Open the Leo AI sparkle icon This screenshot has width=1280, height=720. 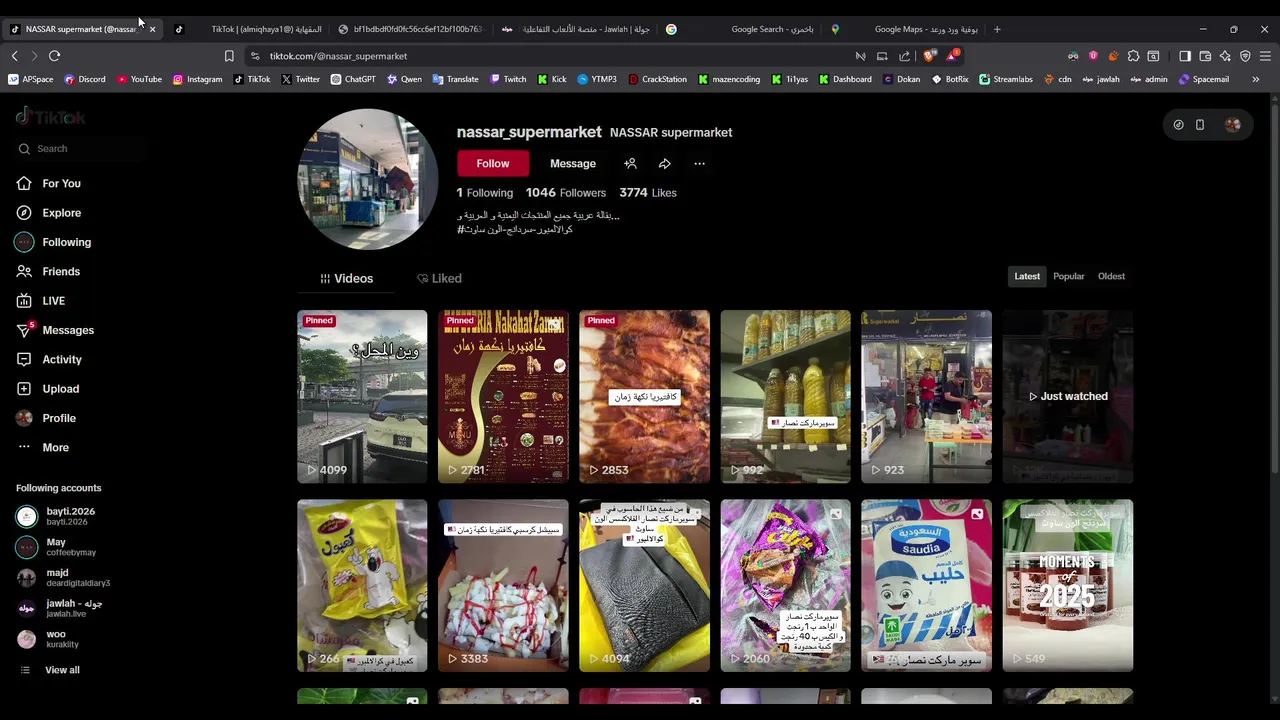coord(1225,56)
